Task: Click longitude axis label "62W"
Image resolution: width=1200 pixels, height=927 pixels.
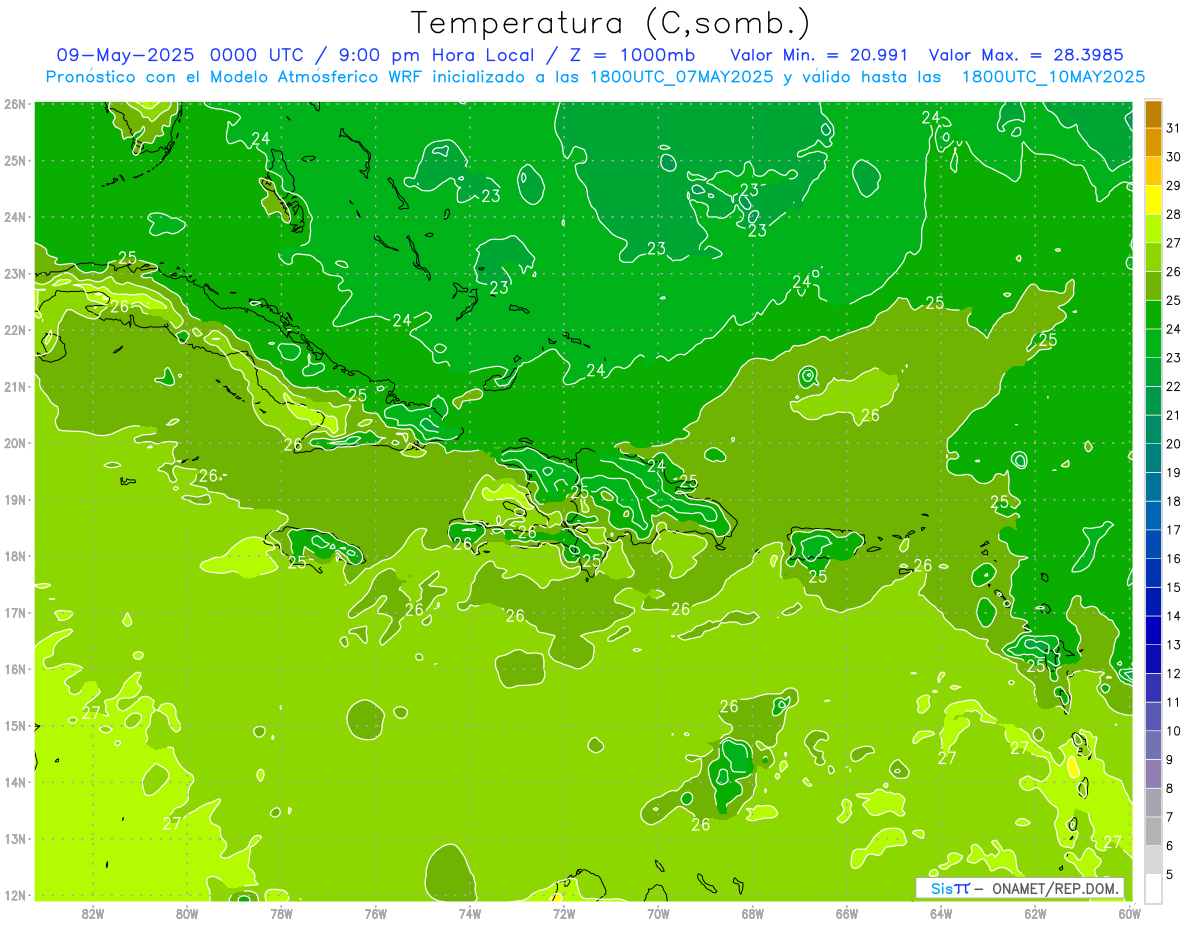Action: 1035,913
